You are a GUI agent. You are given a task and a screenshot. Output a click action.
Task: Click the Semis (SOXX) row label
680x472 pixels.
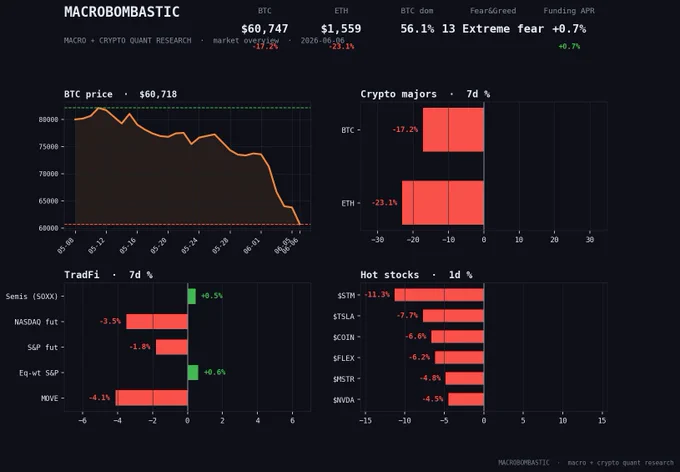pos(32,296)
